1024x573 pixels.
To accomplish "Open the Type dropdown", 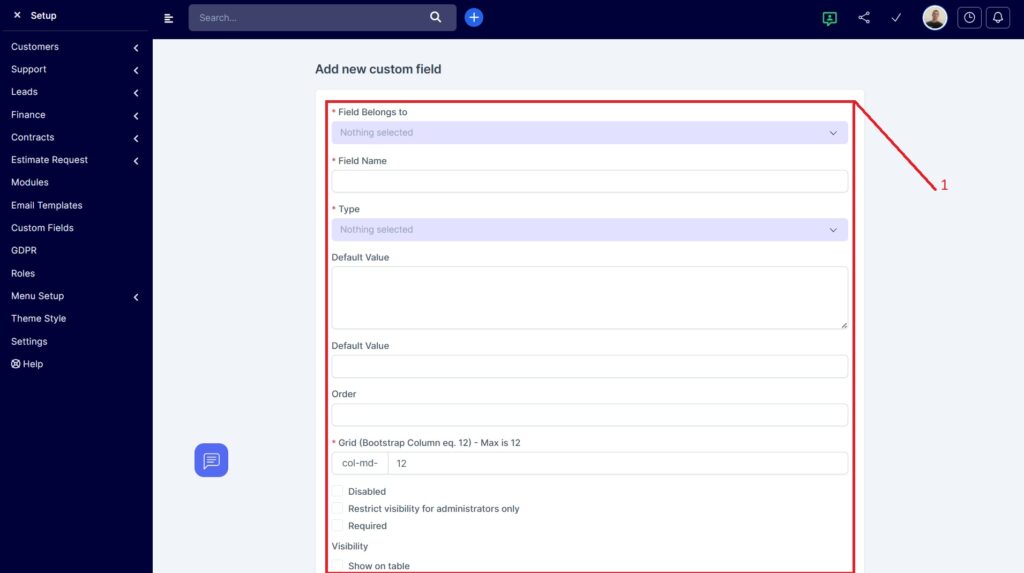I will click(x=589, y=230).
